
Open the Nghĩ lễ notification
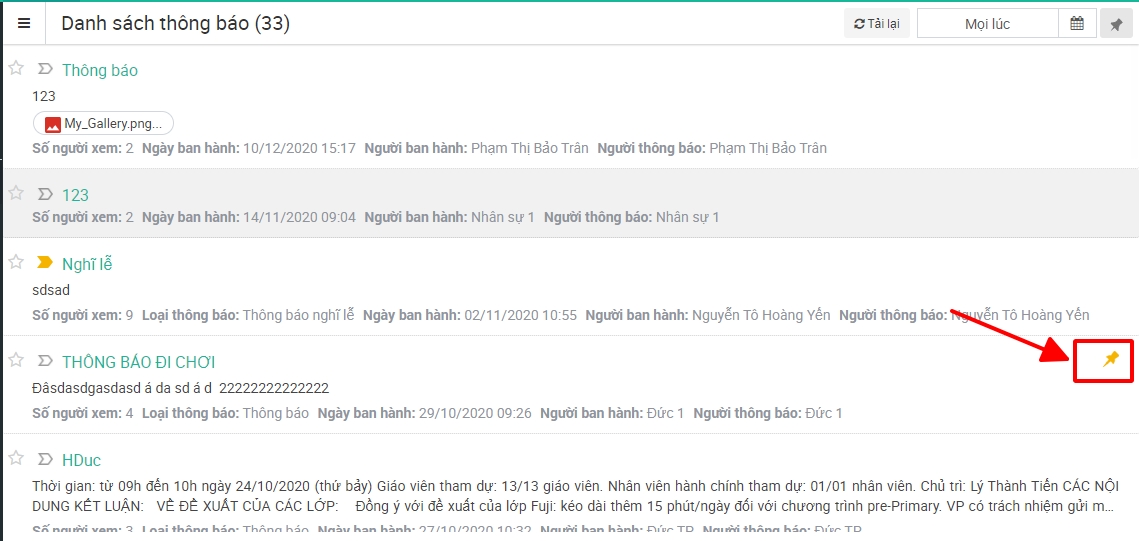[87, 264]
